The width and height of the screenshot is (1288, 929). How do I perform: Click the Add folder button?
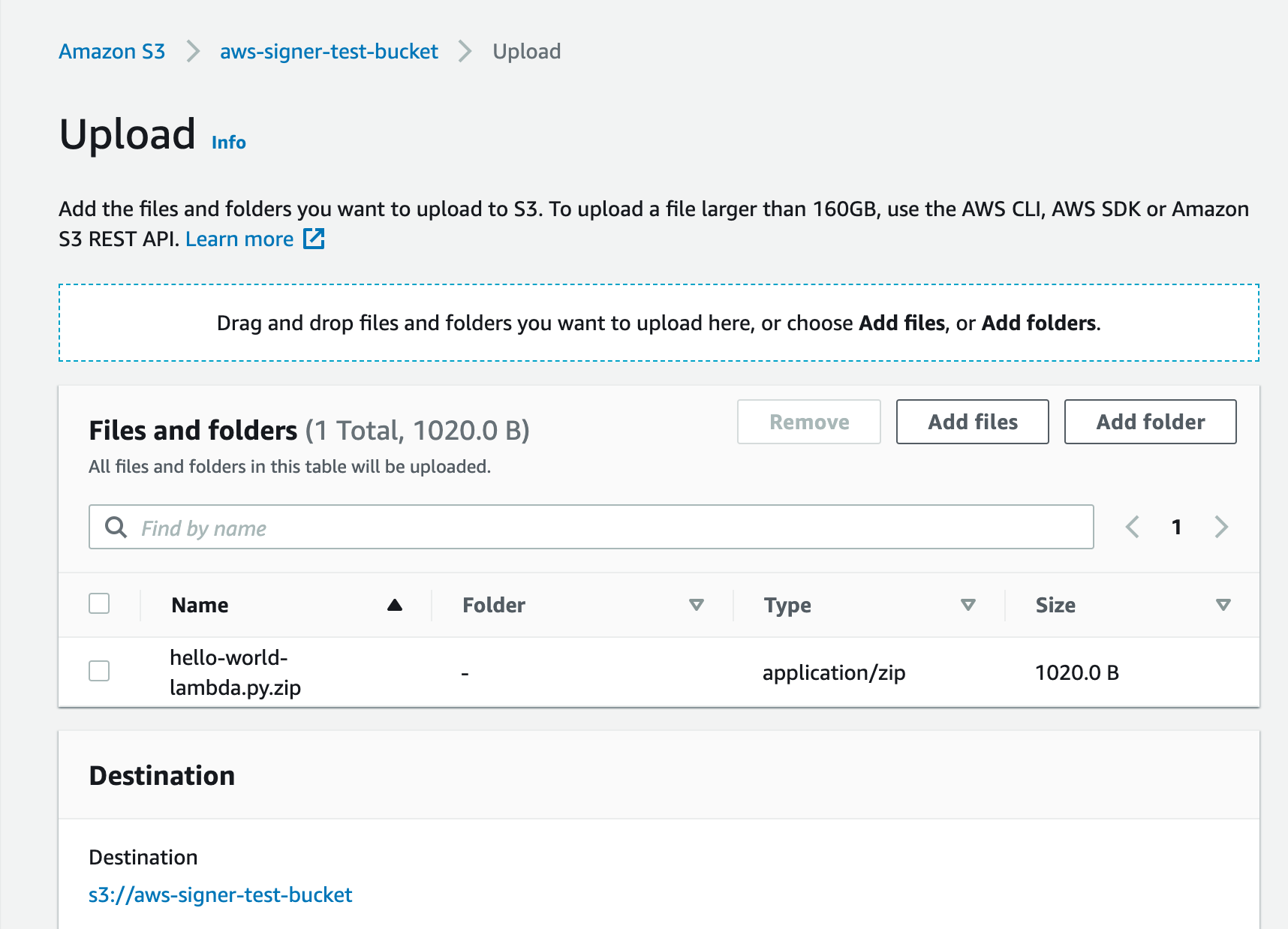(1150, 422)
